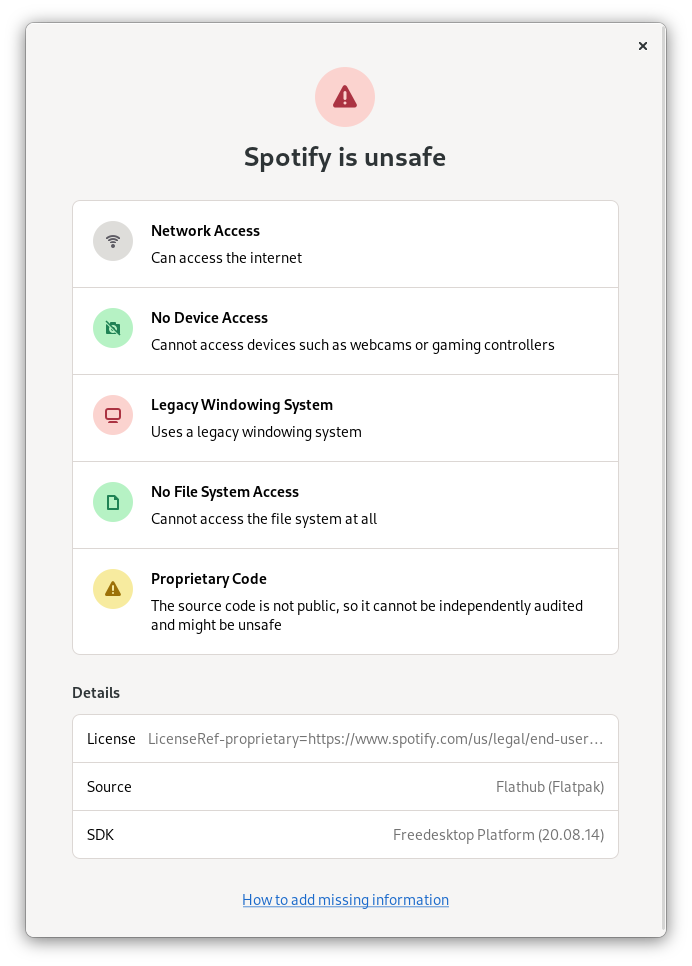Click the green No Device Access camera icon
The height and width of the screenshot is (966, 692).
113,328
